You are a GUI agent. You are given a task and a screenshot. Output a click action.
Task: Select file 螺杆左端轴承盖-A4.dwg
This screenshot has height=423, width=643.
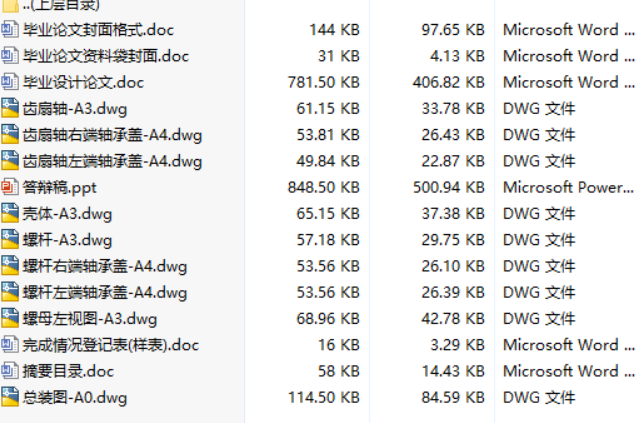tap(104, 292)
